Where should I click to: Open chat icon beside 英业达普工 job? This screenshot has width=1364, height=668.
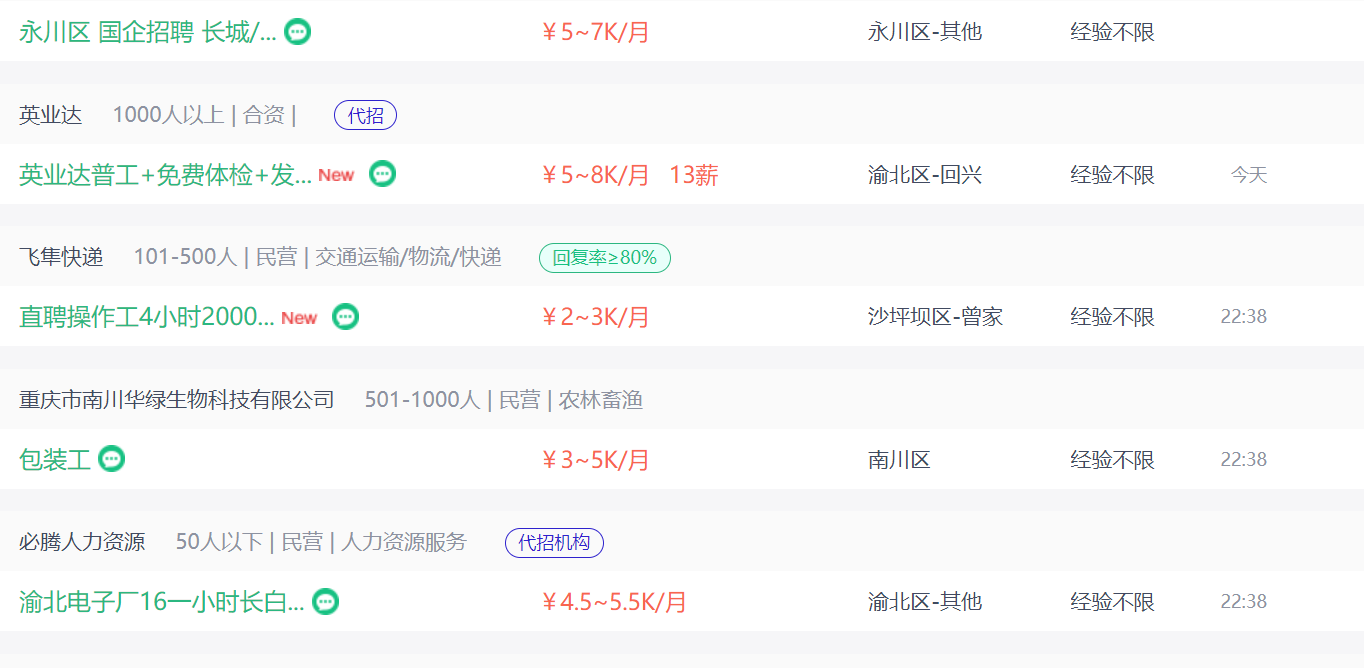pyautogui.click(x=382, y=174)
